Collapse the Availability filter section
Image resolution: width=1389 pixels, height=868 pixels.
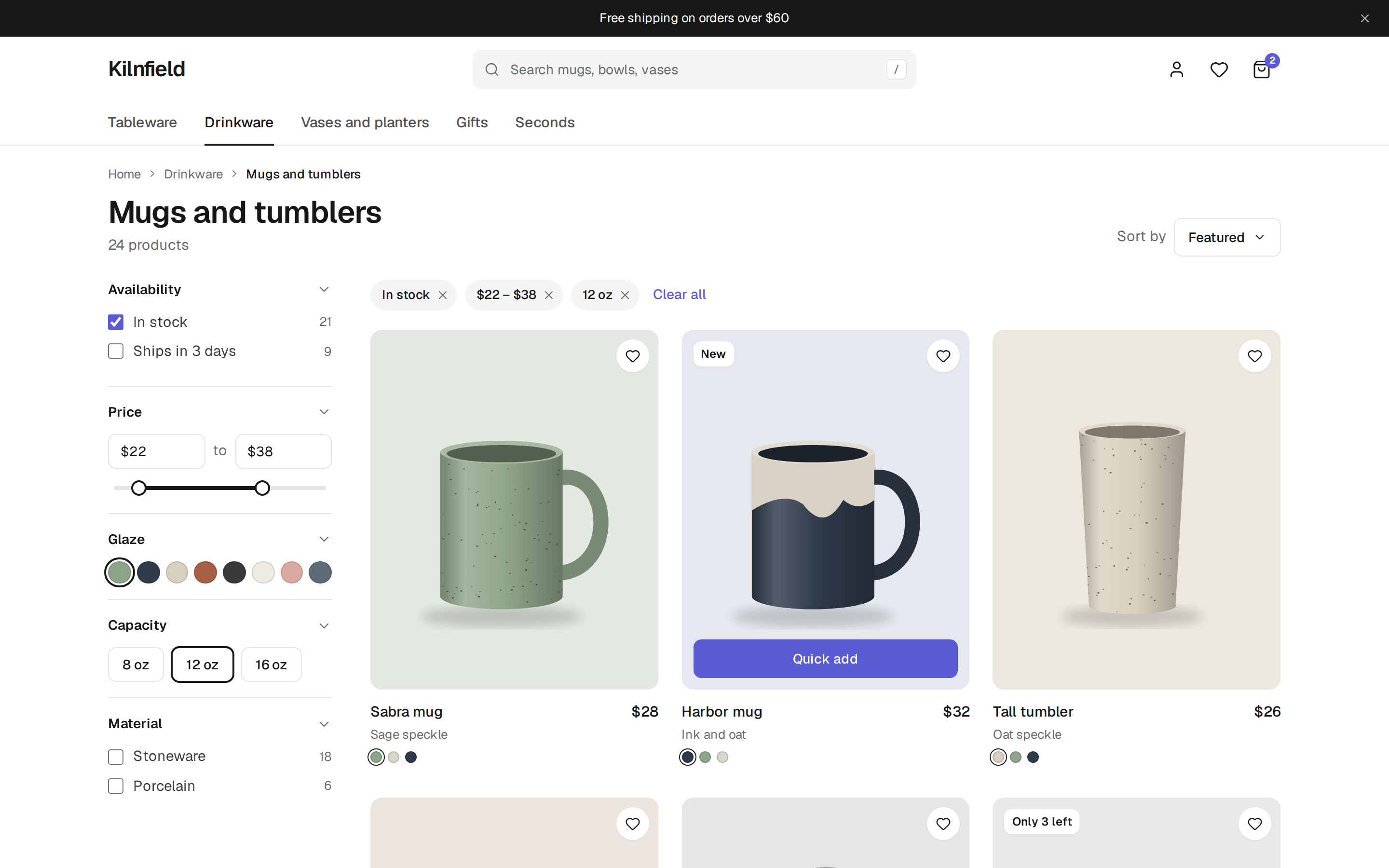[x=324, y=289]
